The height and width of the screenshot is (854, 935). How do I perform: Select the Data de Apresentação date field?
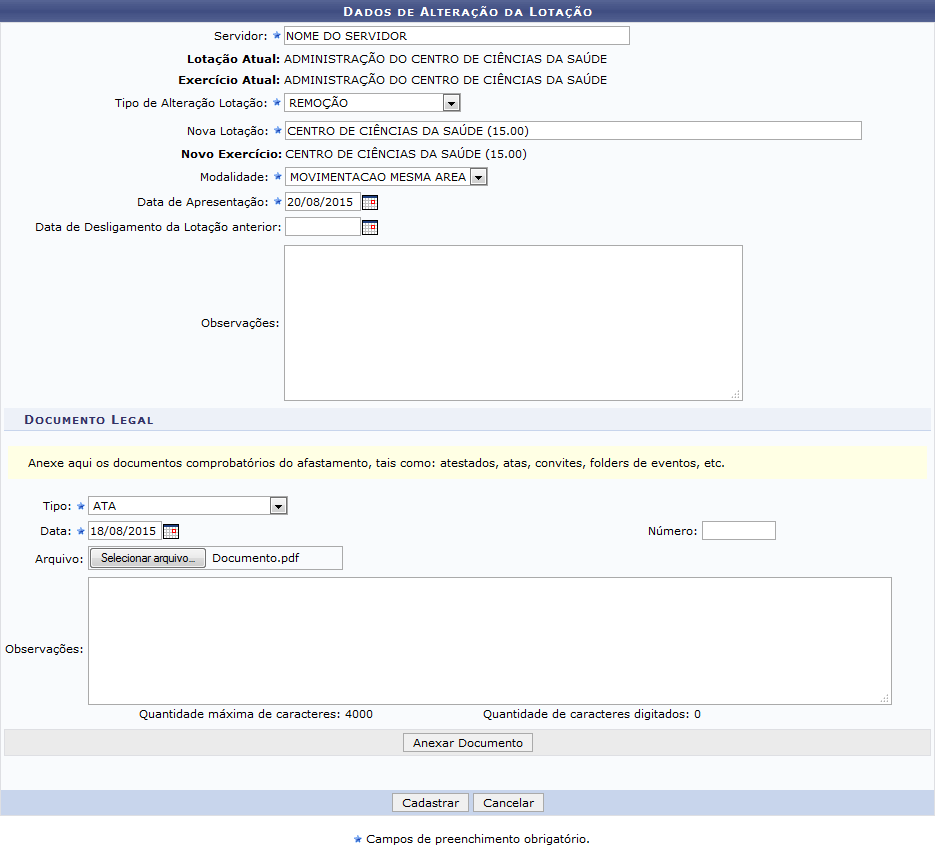coord(321,202)
